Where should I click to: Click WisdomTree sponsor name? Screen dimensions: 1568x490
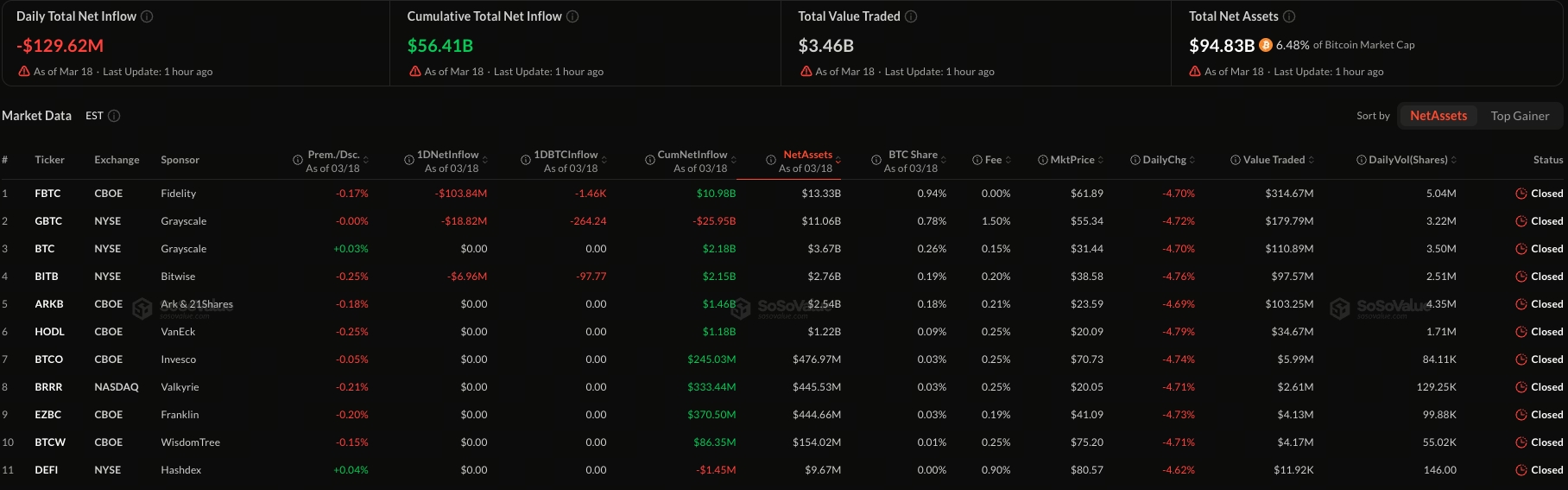coord(190,442)
